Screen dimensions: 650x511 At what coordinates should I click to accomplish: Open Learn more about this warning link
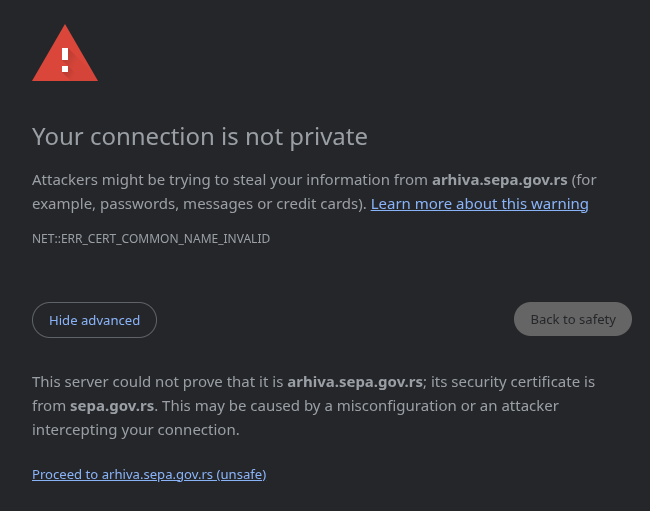[480, 204]
